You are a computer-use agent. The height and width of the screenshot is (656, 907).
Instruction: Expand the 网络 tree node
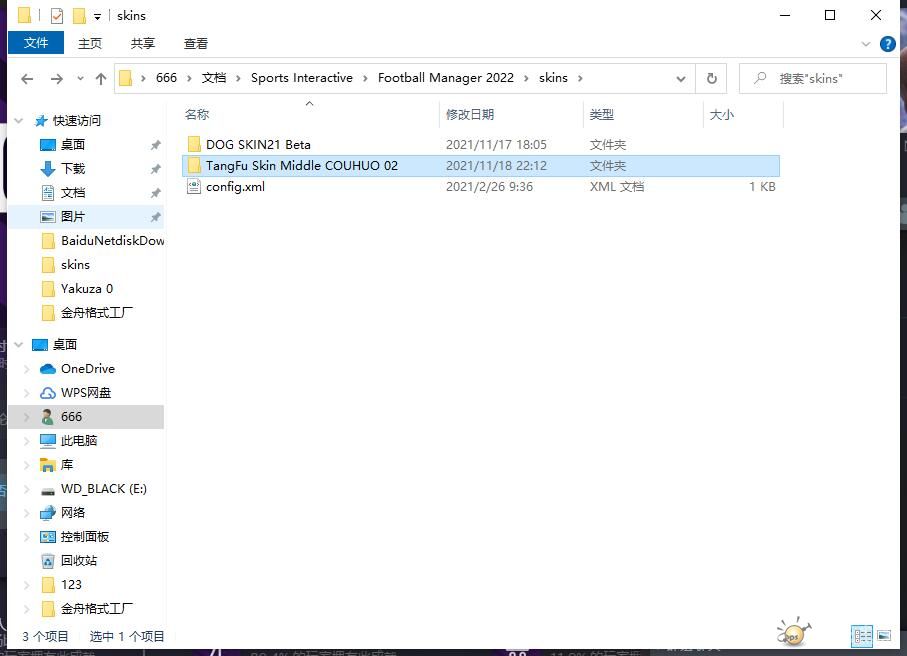(x=27, y=513)
